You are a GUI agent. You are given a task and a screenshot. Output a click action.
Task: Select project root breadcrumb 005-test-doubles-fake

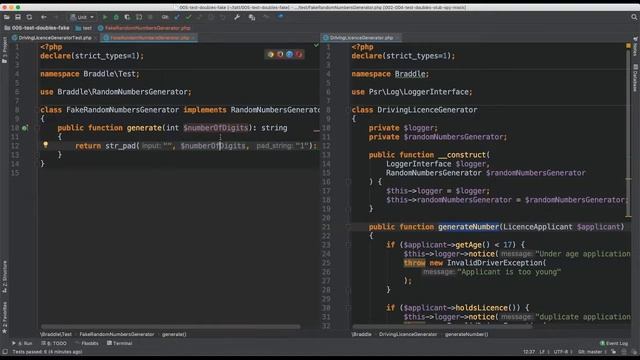pos(37,28)
